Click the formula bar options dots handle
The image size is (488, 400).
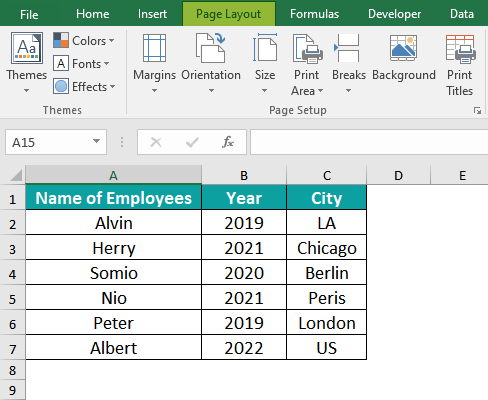[122, 142]
